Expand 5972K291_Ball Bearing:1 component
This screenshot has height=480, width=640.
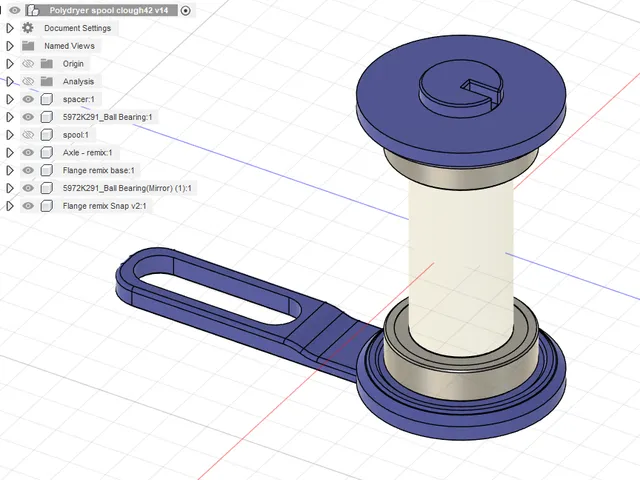point(10,117)
